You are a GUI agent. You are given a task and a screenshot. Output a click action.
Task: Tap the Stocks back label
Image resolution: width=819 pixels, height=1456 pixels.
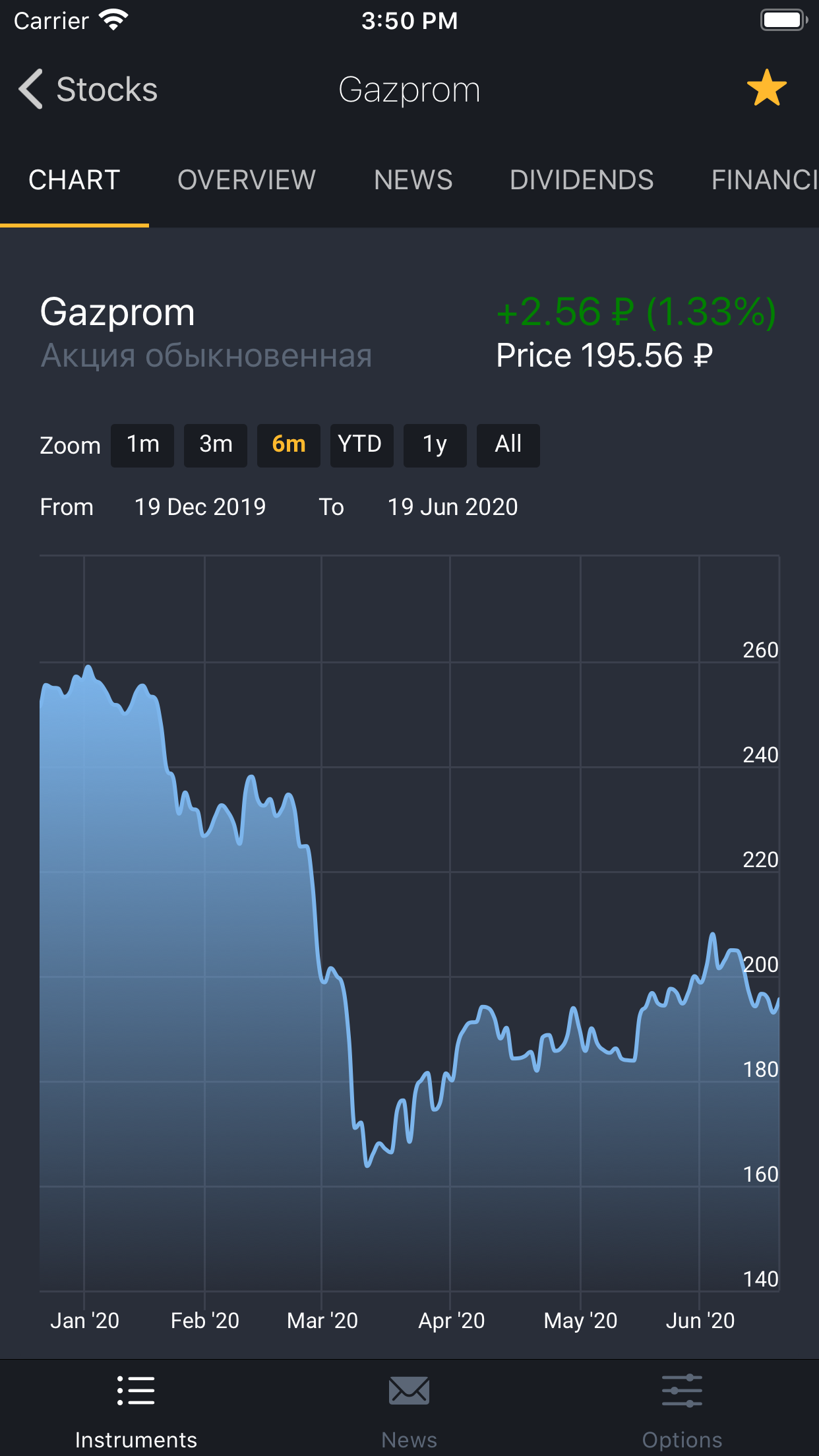pos(107,89)
